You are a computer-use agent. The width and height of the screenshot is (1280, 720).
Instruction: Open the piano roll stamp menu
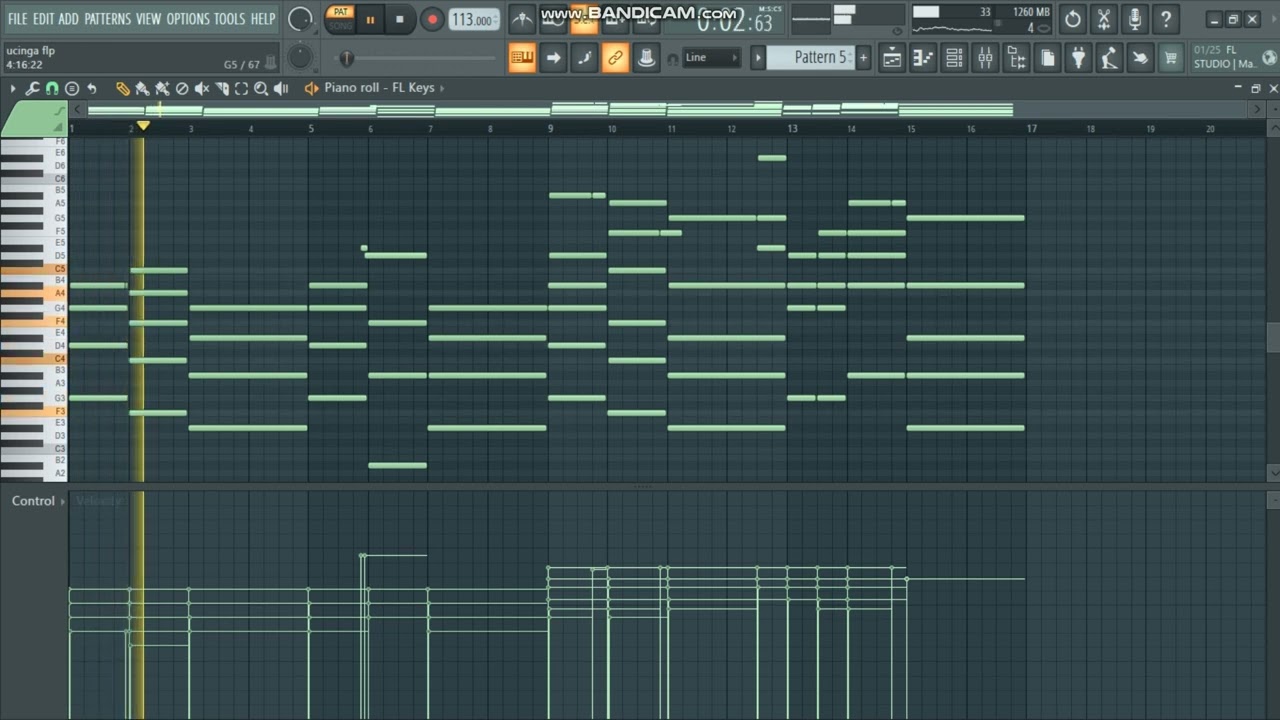pos(72,89)
